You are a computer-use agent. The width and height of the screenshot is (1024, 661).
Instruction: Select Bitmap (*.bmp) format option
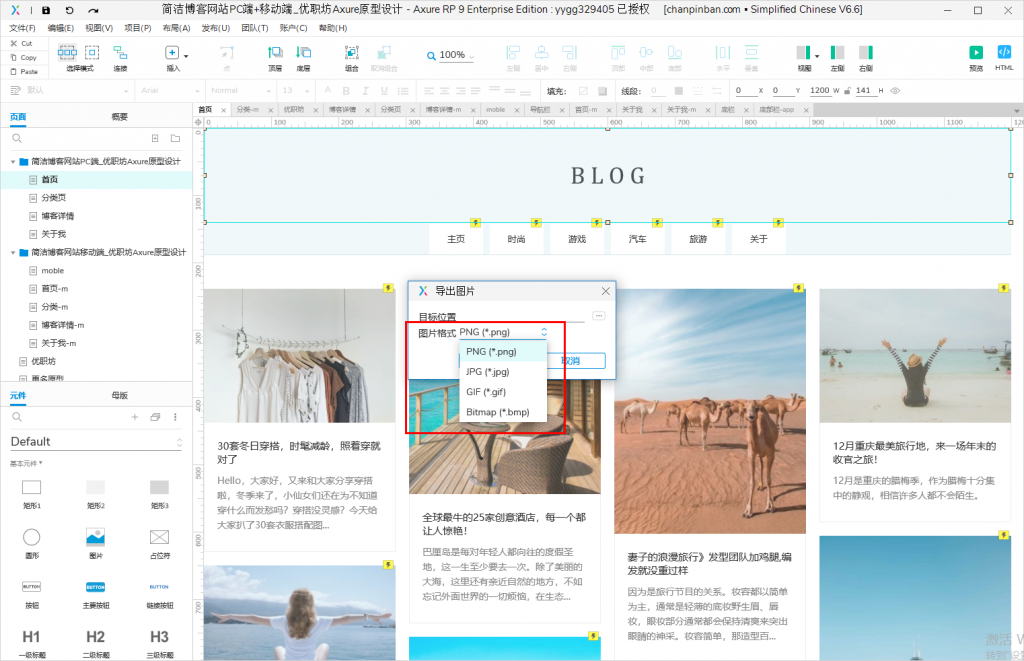(499, 412)
